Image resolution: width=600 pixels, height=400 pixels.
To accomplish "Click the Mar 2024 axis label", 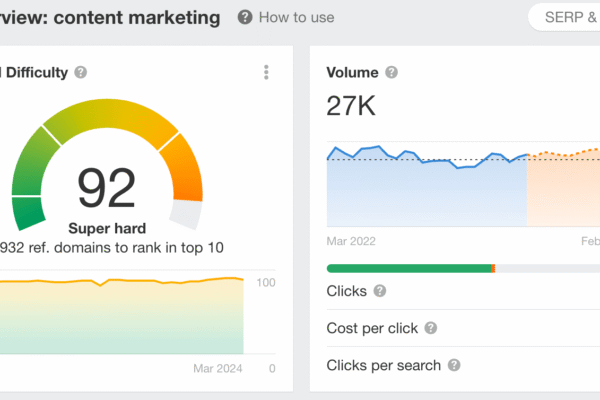I will (218, 368).
